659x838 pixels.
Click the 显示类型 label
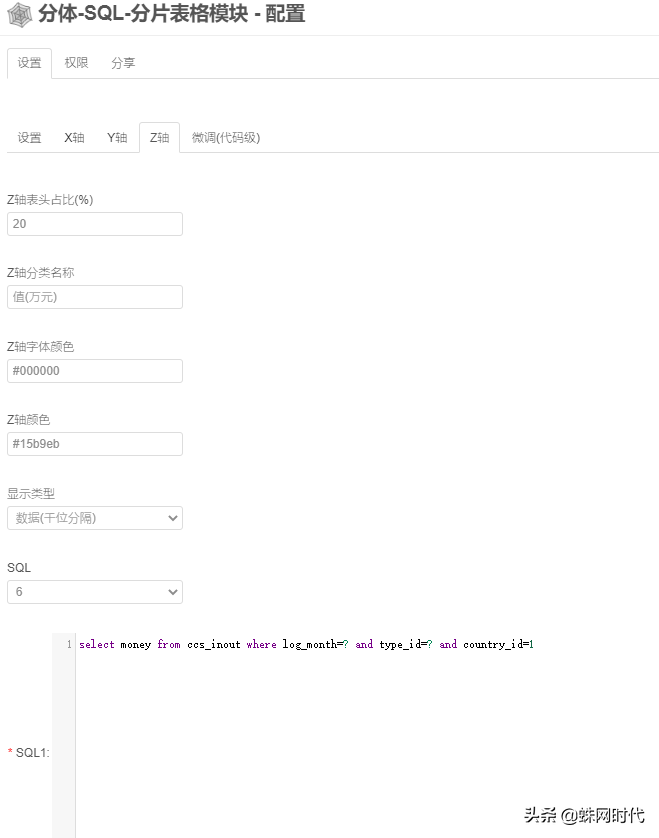tap(31, 494)
